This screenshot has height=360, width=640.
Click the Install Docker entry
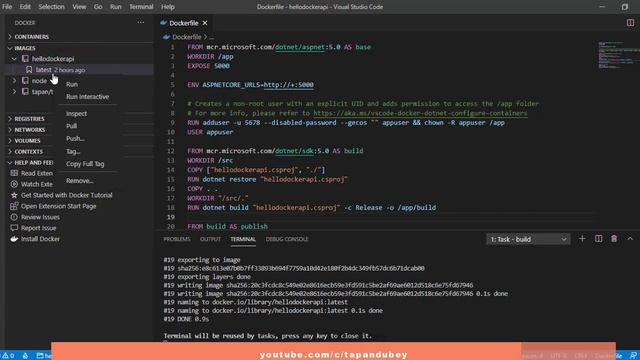(40, 239)
